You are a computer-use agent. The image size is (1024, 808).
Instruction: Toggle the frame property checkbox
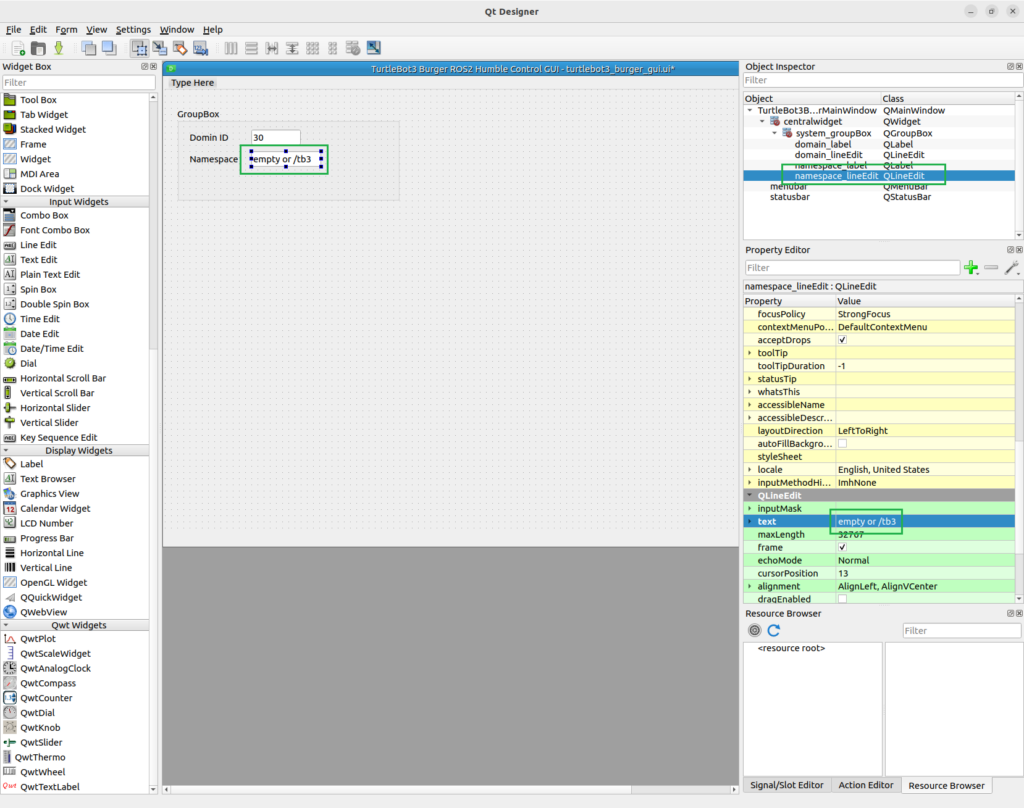click(x=842, y=547)
